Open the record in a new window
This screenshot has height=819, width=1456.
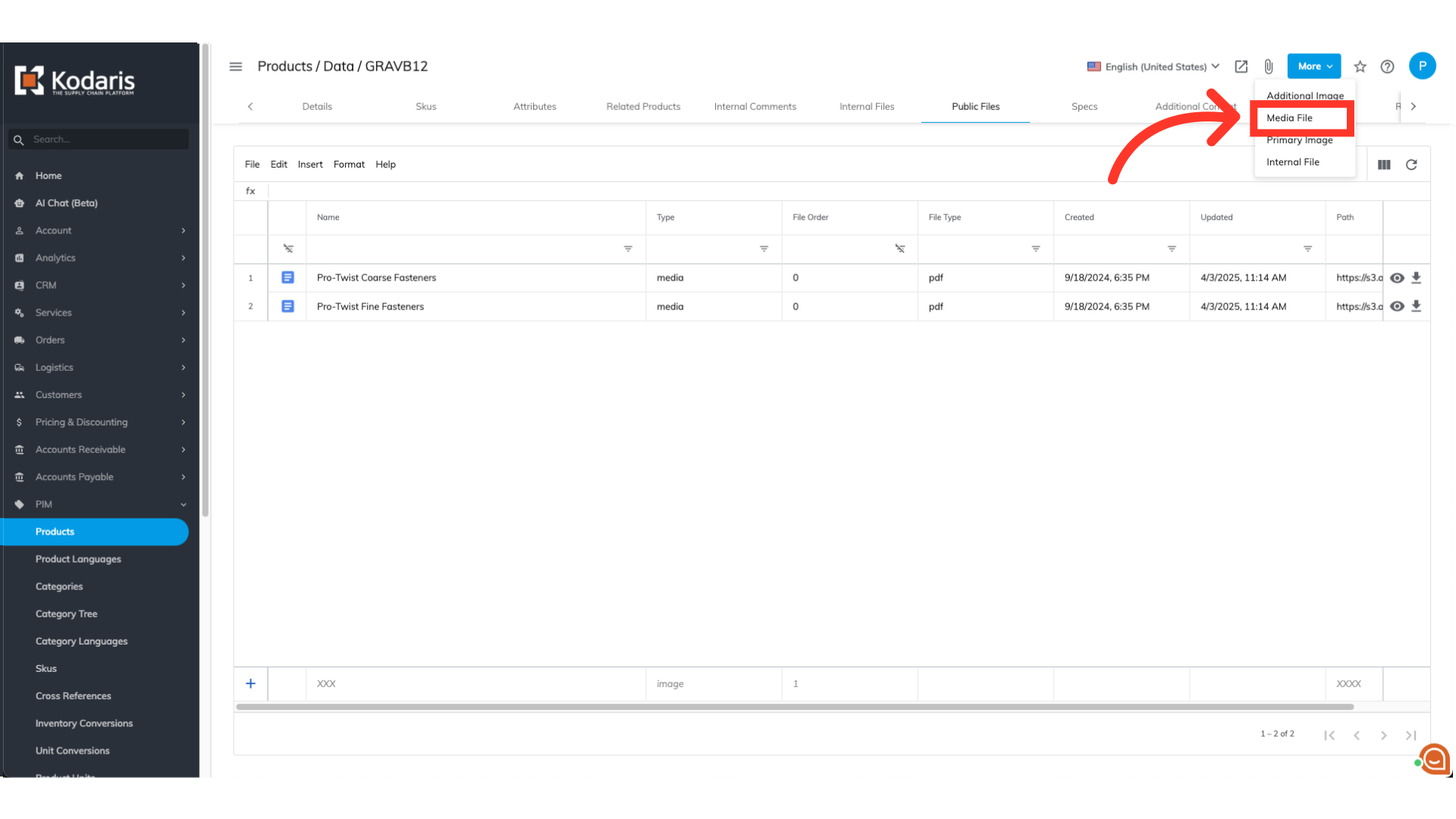(x=1241, y=67)
